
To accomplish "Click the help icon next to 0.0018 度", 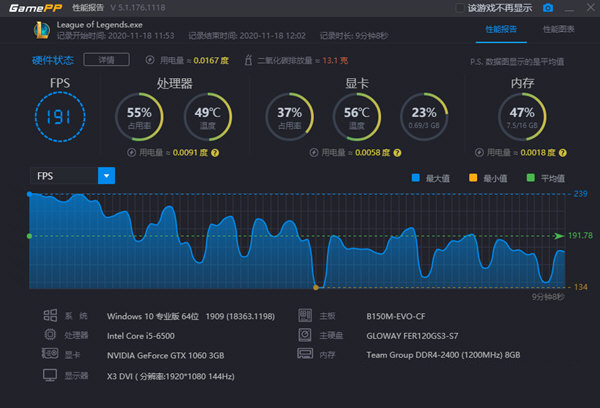I will pyautogui.click(x=562, y=153).
